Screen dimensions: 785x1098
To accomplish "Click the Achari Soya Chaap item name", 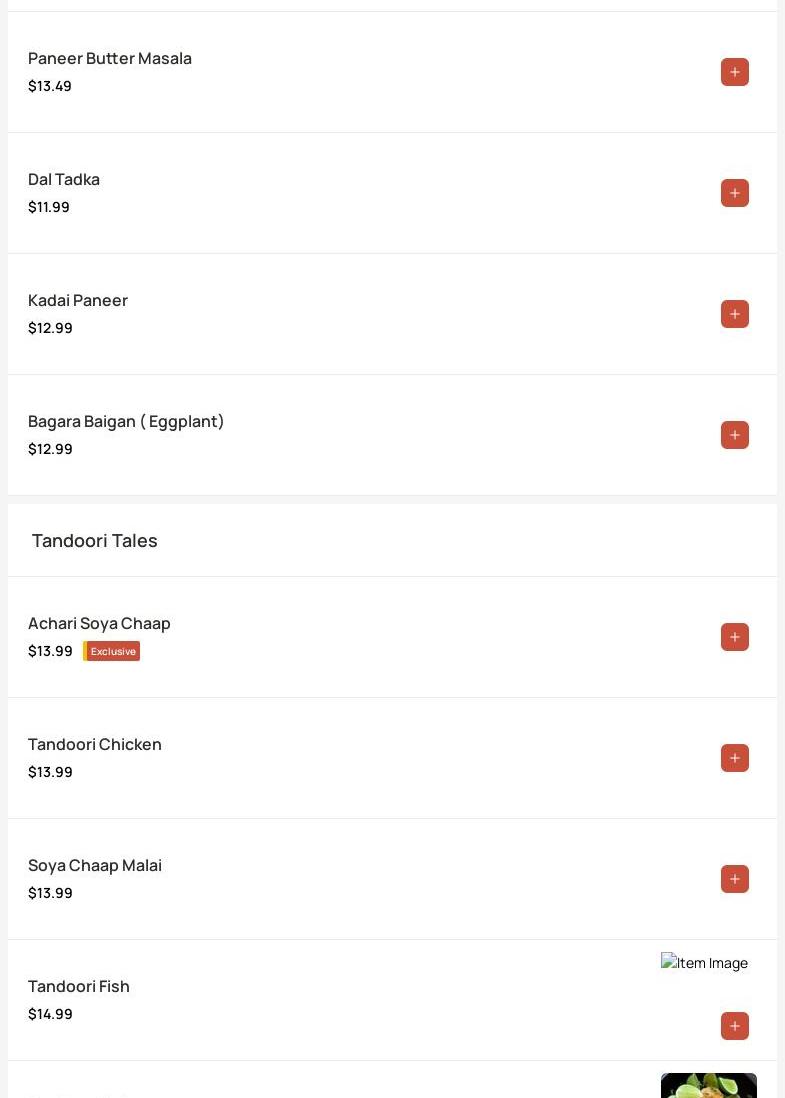I will (x=99, y=623).
